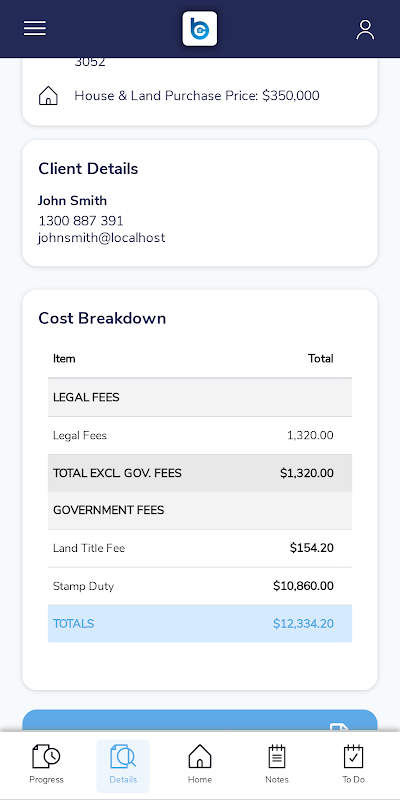The image size is (400, 800).
Task: Select the Details magnifier icon
Action: coord(123,756)
